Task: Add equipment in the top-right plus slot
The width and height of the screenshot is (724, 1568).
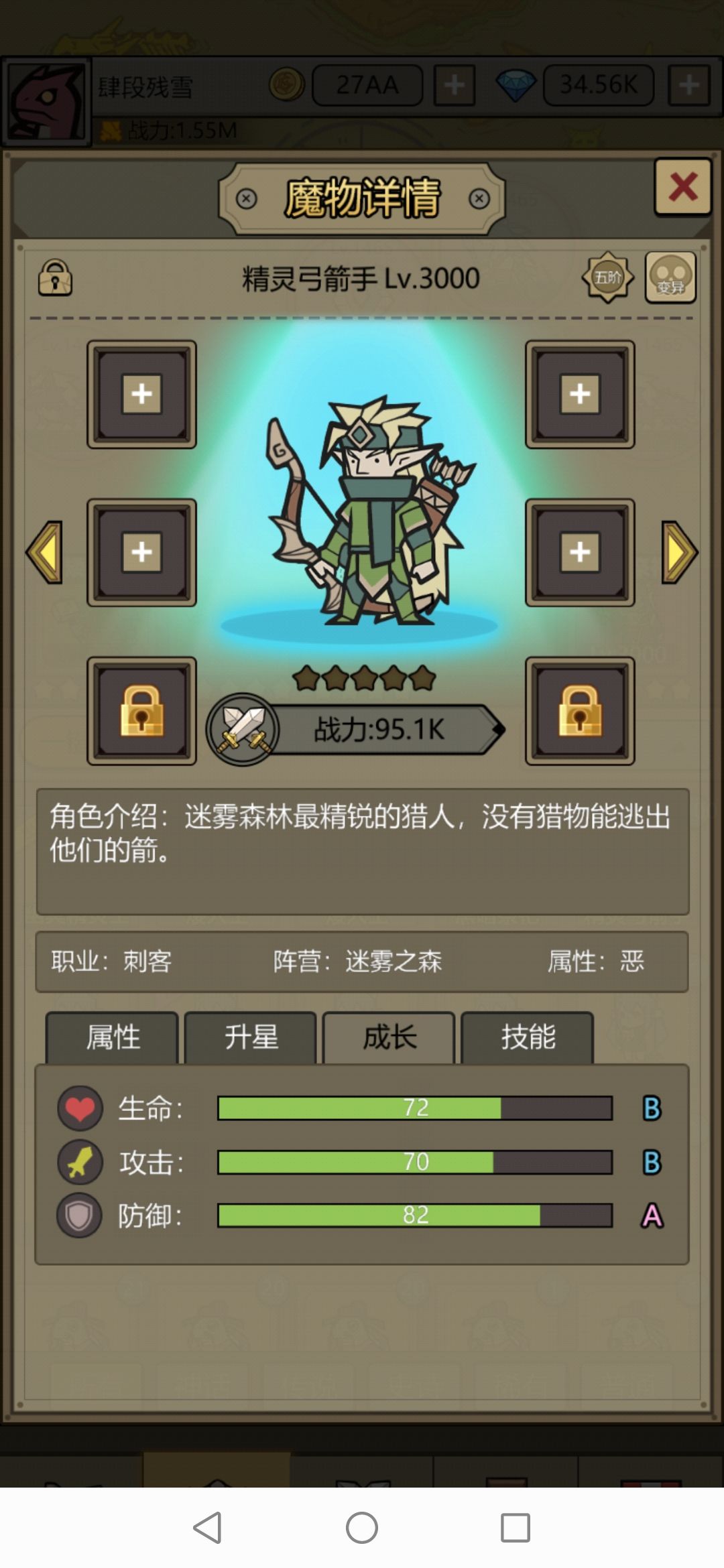Action: click(x=580, y=394)
